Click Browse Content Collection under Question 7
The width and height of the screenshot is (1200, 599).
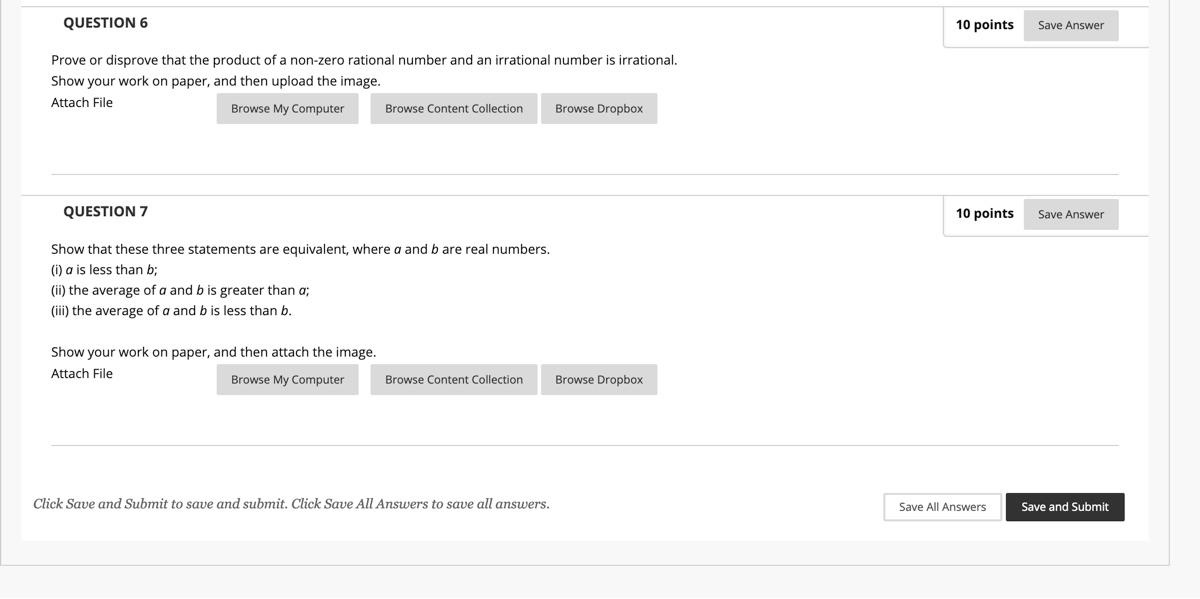tap(453, 379)
